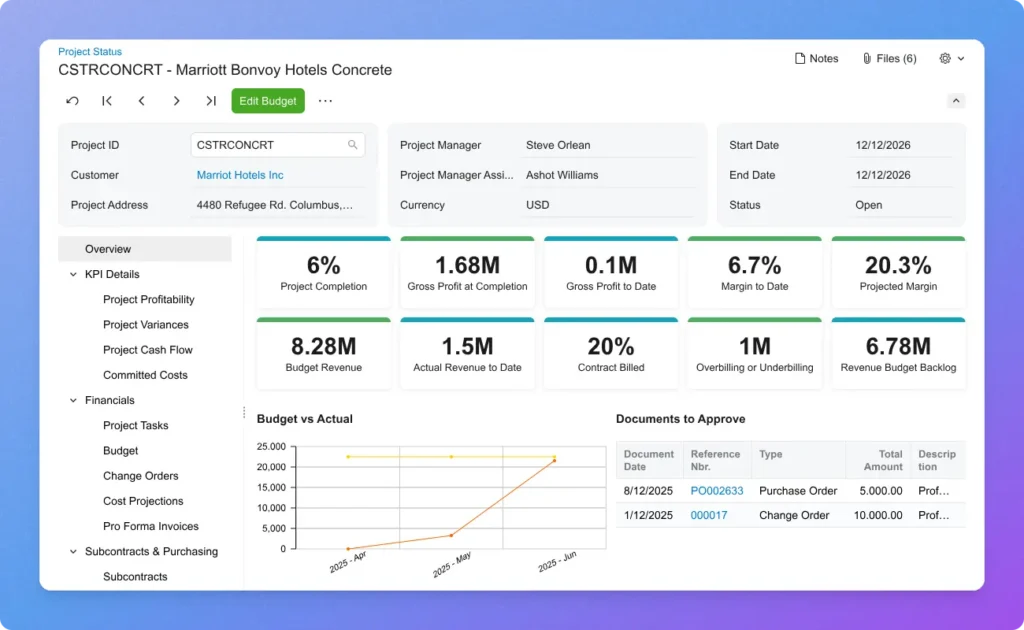Go to first record icon
This screenshot has height=630, width=1024.
[x=107, y=101]
